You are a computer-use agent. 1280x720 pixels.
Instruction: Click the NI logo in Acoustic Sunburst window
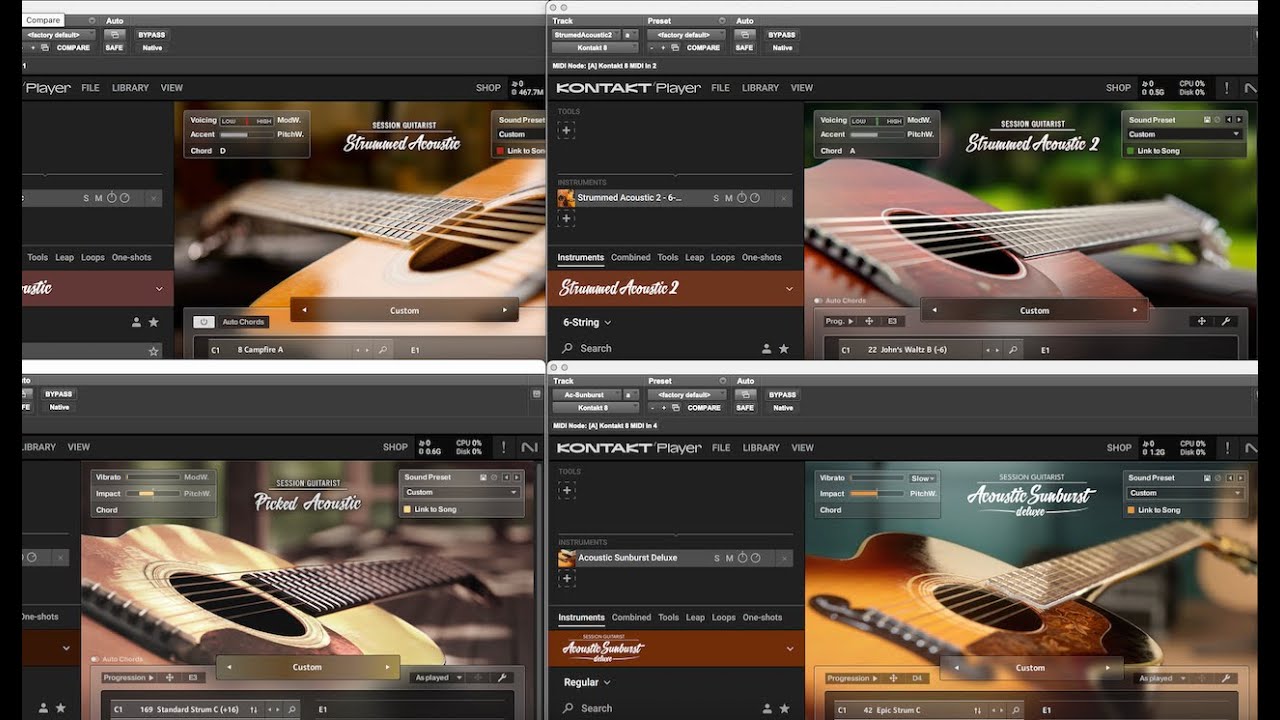coord(1250,448)
